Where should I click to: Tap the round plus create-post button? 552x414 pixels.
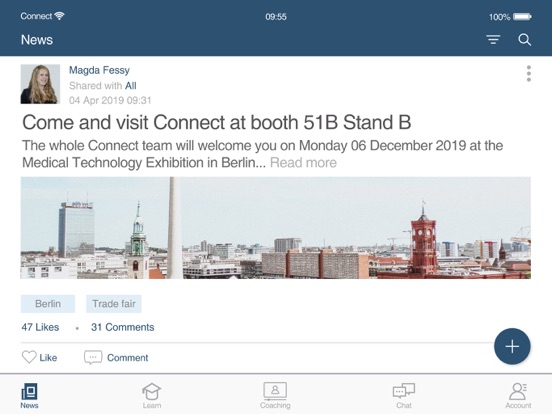point(512,346)
